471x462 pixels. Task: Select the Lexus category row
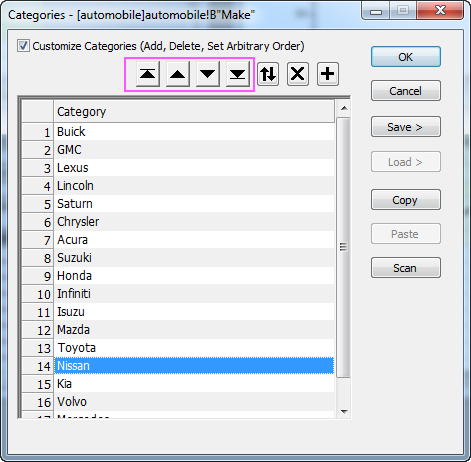194,168
